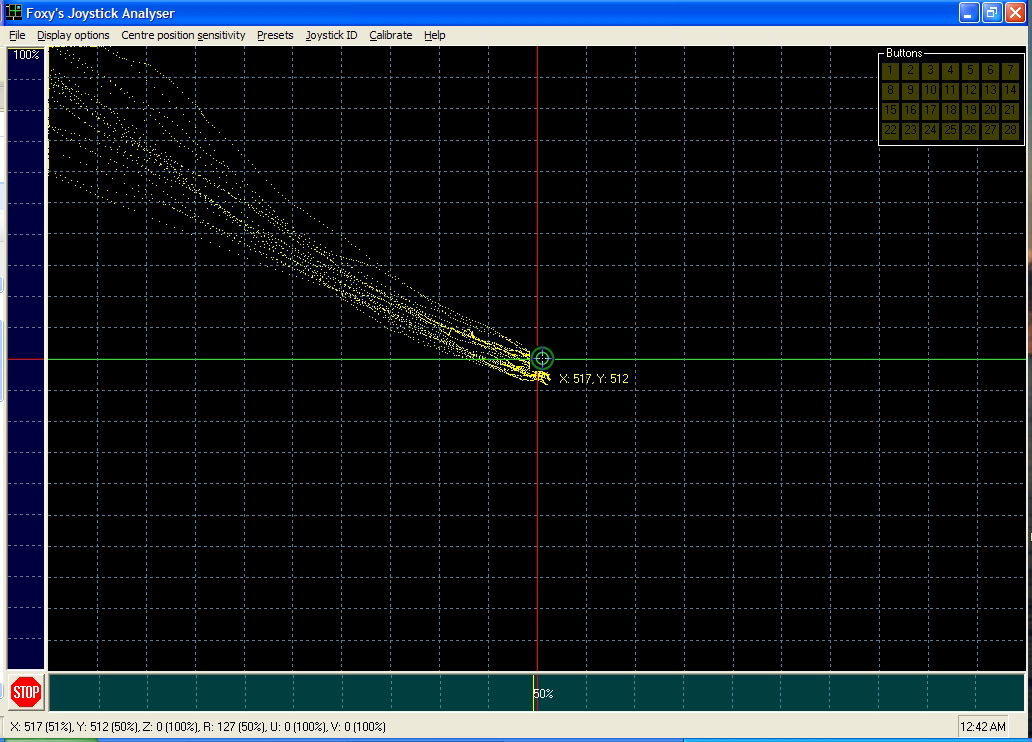Click the green crosshair joystick position marker
Screen dimensions: 1032x742
542,358
